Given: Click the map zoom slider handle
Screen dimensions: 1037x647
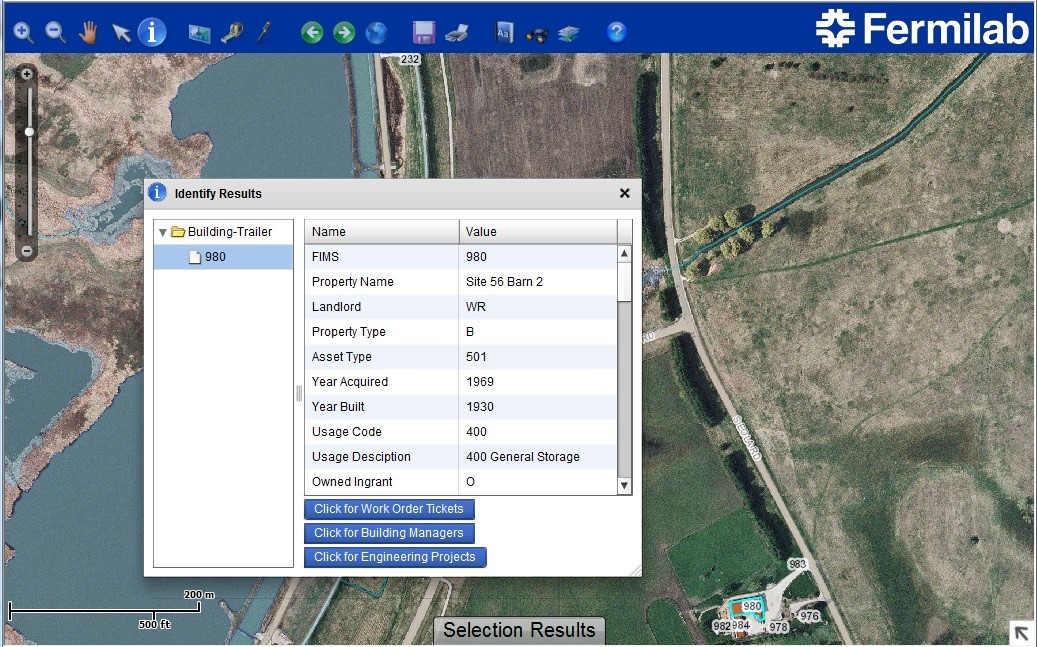Looking at the screenshot, I should coord(29,131).
